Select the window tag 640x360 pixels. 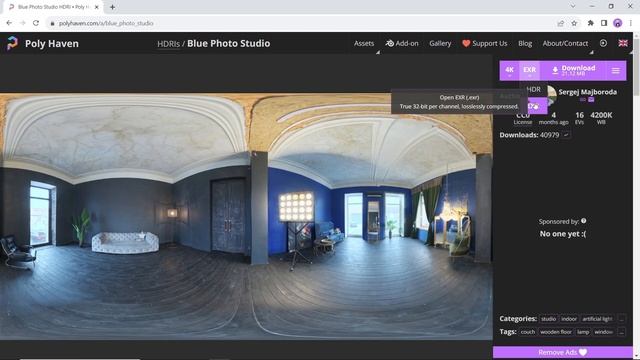[603, 332]
